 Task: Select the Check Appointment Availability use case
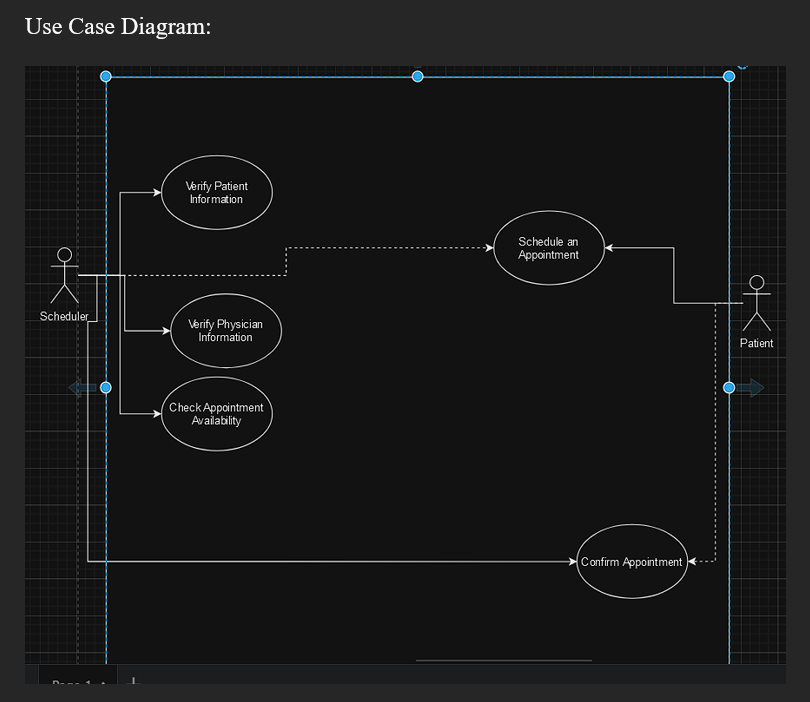(216, 414)
